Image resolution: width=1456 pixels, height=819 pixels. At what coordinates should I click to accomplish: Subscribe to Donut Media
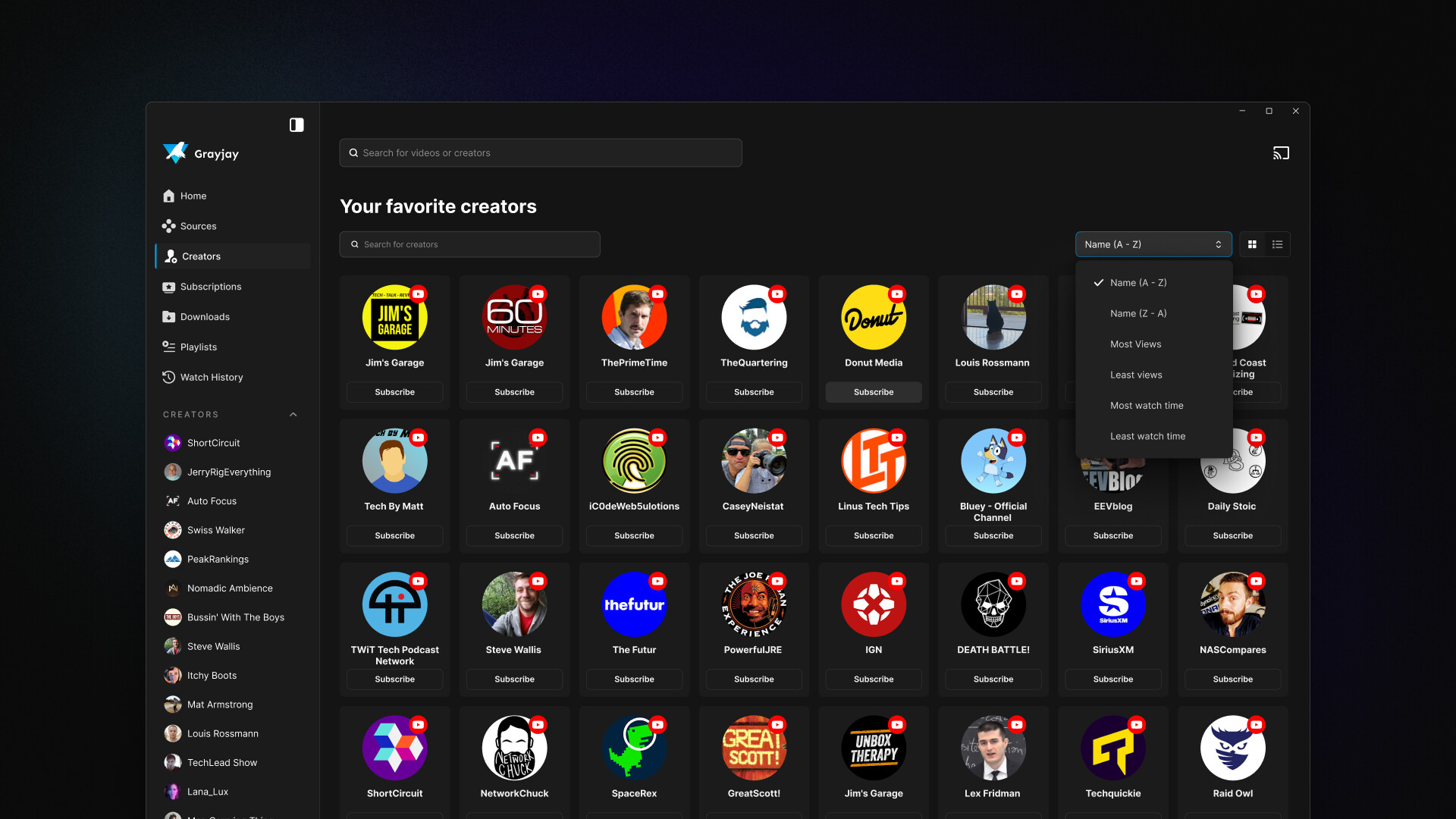tap(873, 392)
